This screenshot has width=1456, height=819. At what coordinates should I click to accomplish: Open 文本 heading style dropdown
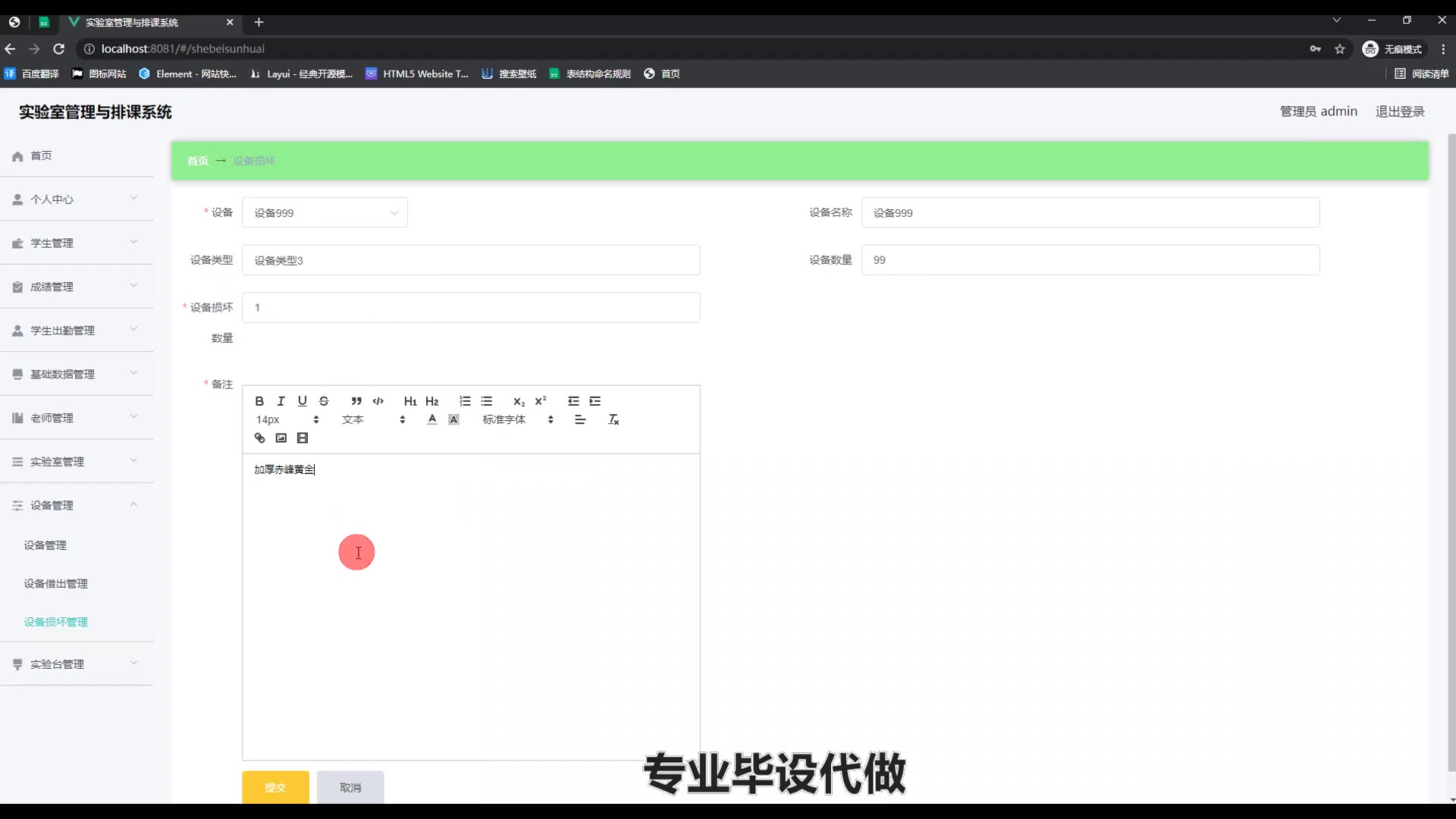tap(374, 419)
